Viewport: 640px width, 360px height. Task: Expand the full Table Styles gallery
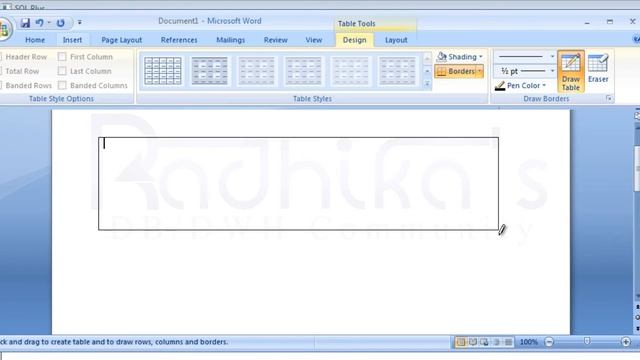427,84
